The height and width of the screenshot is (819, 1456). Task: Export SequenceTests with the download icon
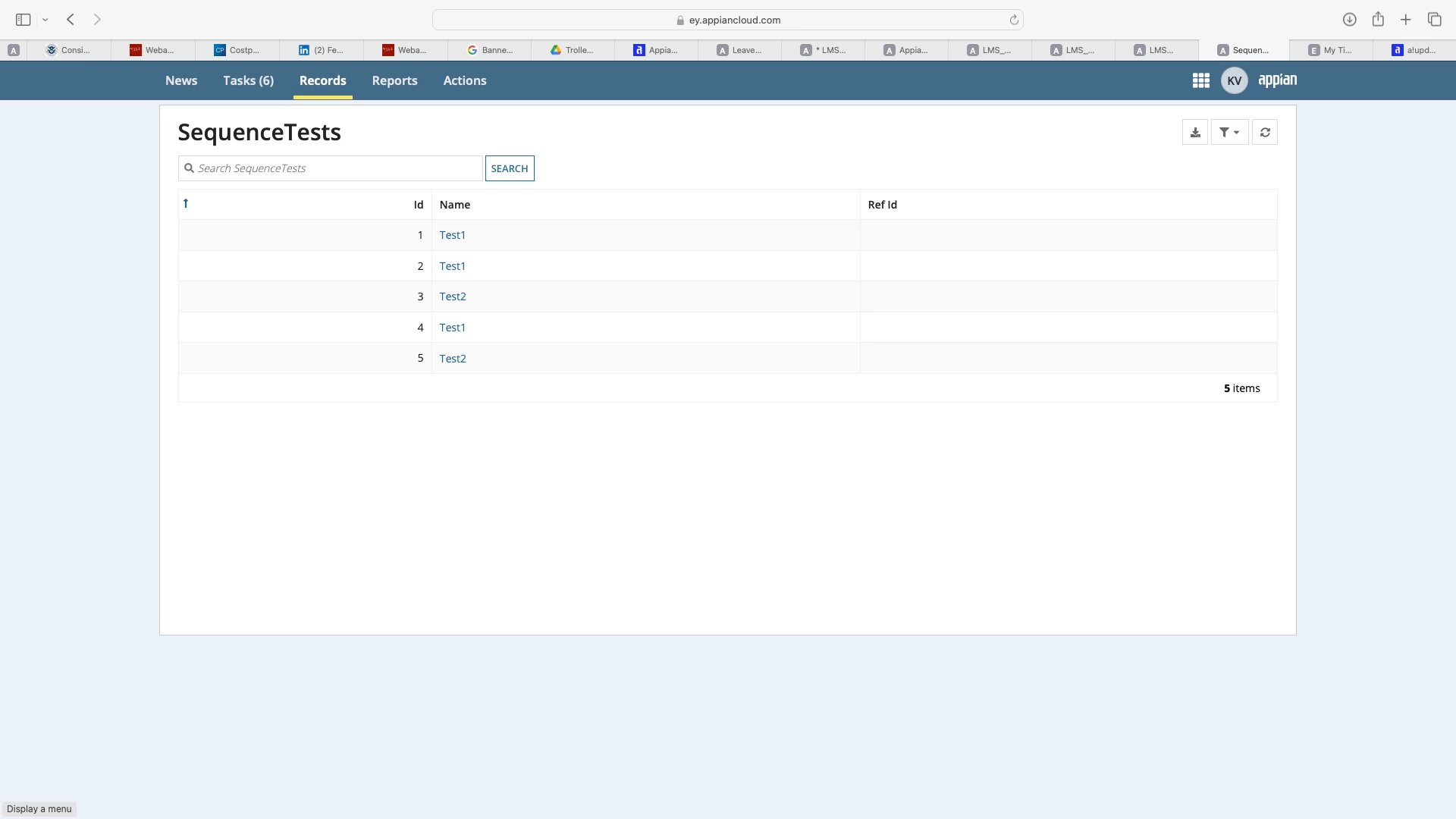(1195, 132)
